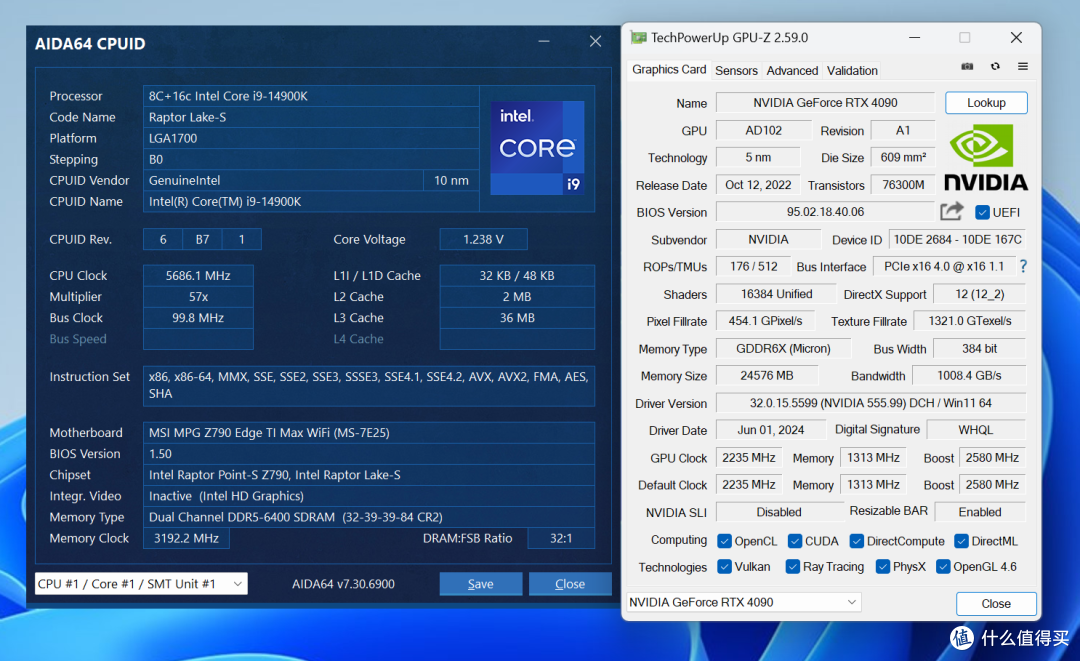
Task: Switch to the Advanced tab
Action: click(x=792, y=70)
